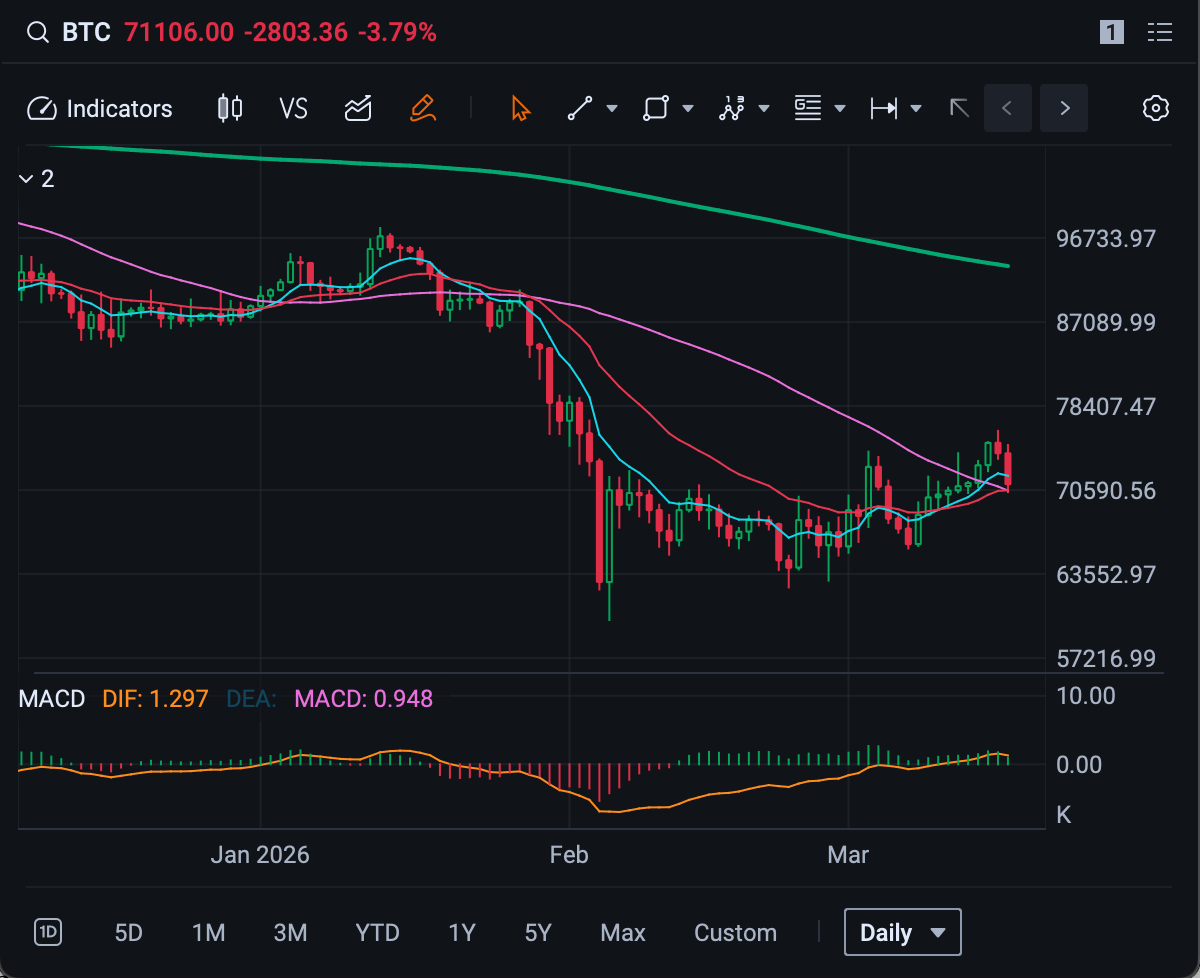Image resolution: width=1200 pixels, height=978 pixels.
Task: Go to next toolbar page arrow
Action: point(1064,109)
